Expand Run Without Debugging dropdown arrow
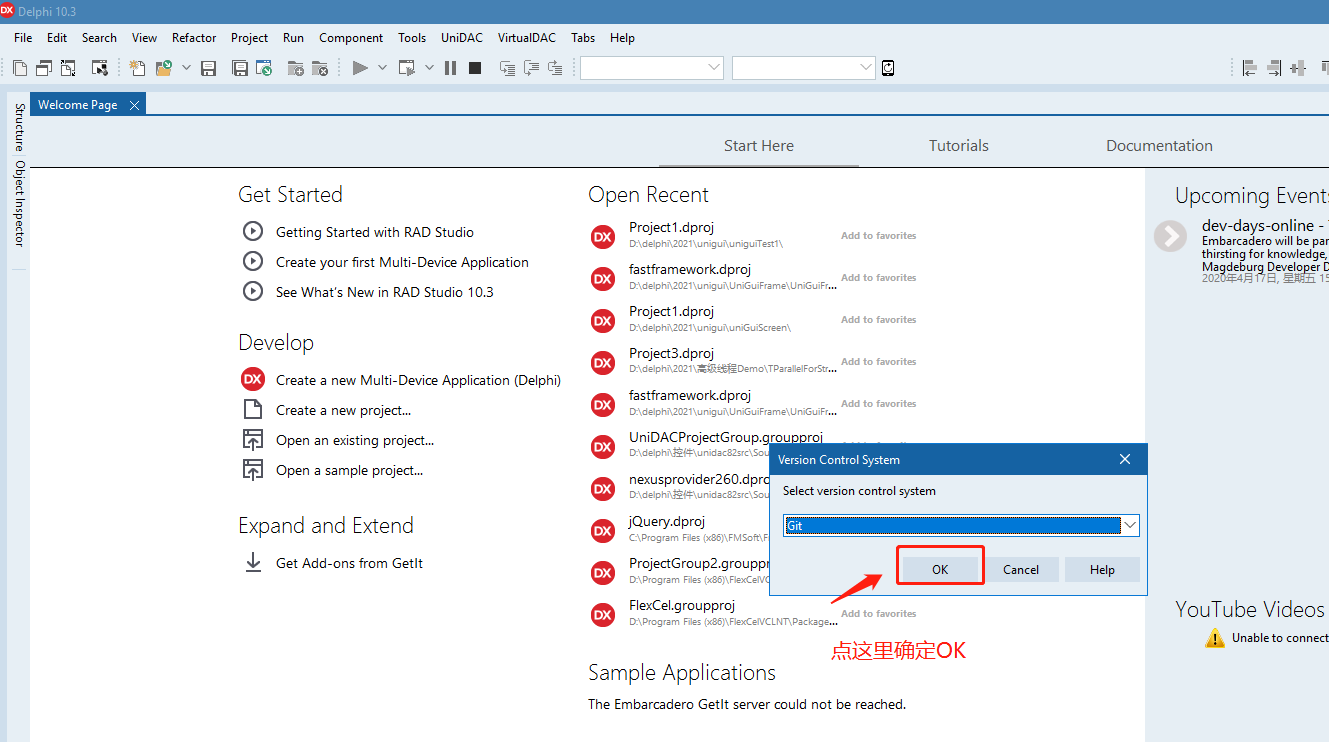The height and width of the screenshot is (742, 1329). [429, 68]
